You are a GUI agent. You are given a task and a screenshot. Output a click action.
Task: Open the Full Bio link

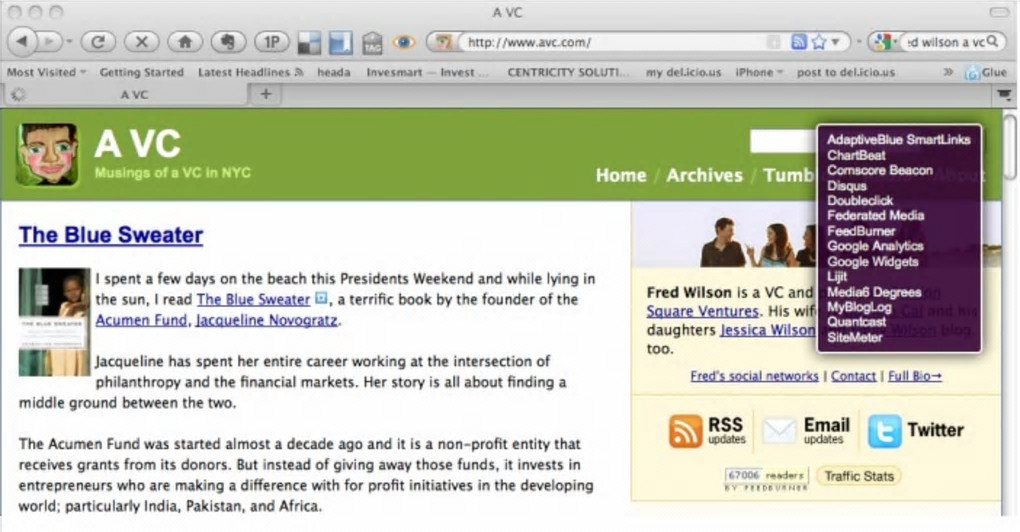pos(915,376)
